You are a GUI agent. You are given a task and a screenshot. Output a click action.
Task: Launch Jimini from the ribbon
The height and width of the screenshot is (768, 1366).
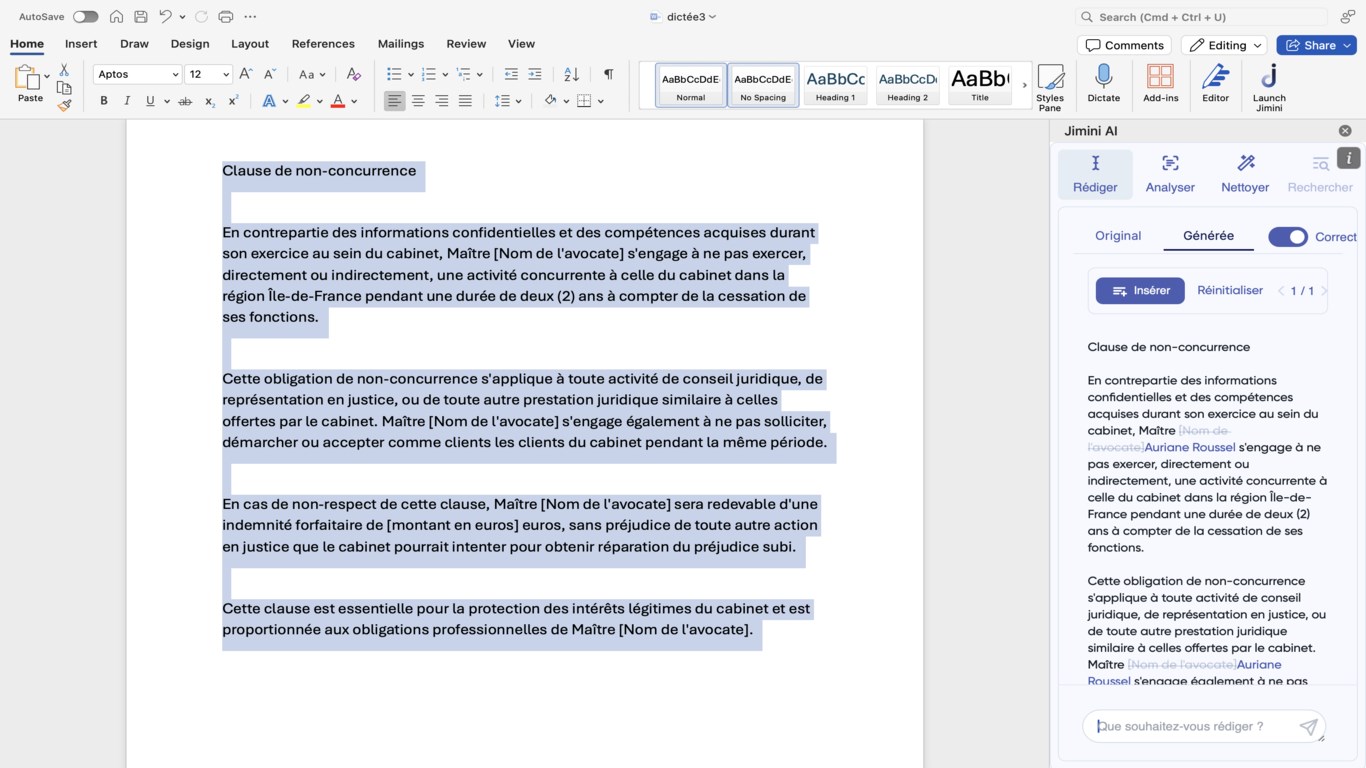pos(1269,87)
